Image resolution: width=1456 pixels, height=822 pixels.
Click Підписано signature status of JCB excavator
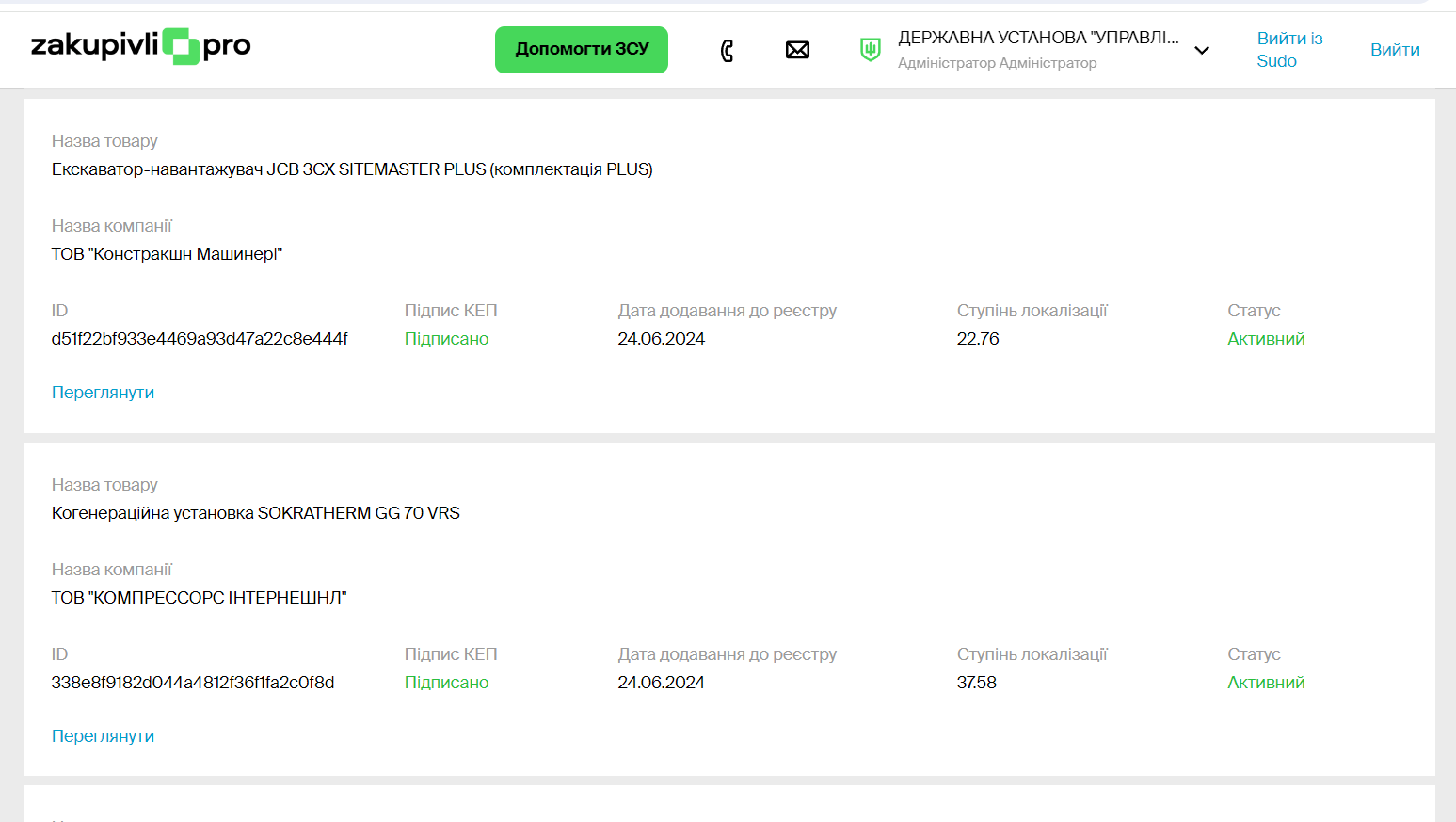[446, 339]
